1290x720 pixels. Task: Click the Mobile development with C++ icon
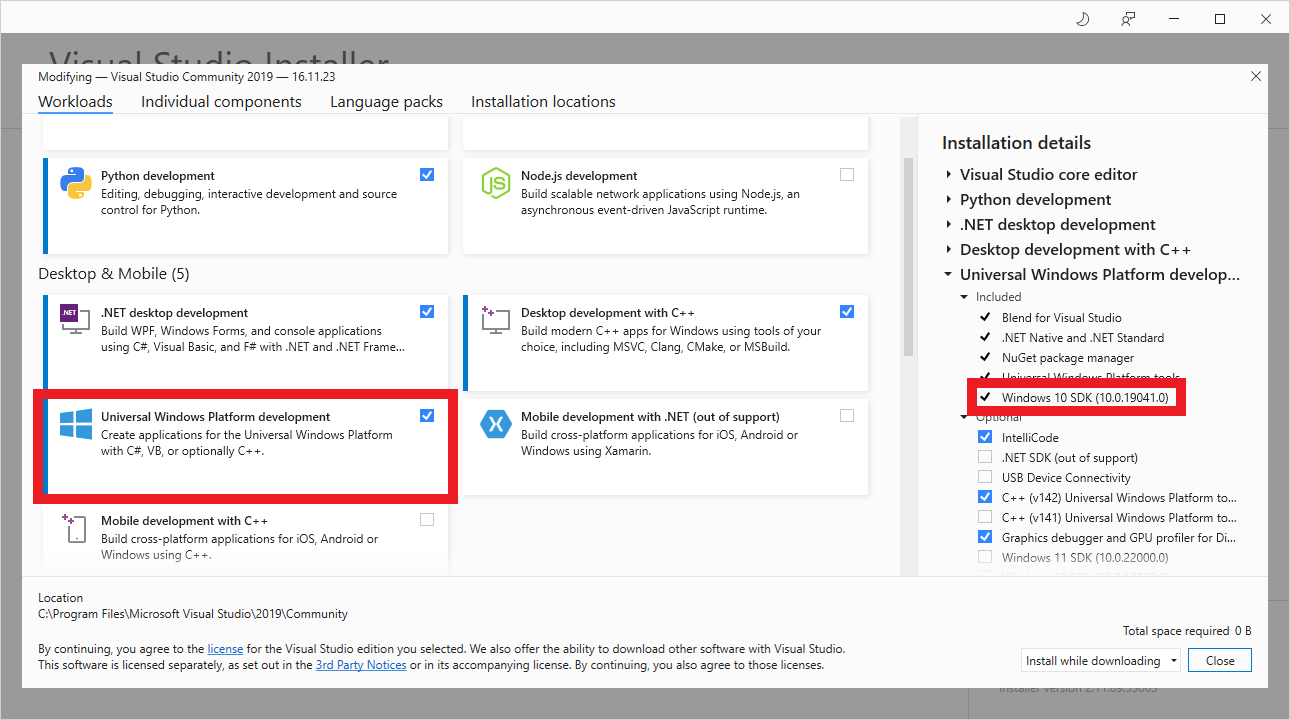point(76,528)
